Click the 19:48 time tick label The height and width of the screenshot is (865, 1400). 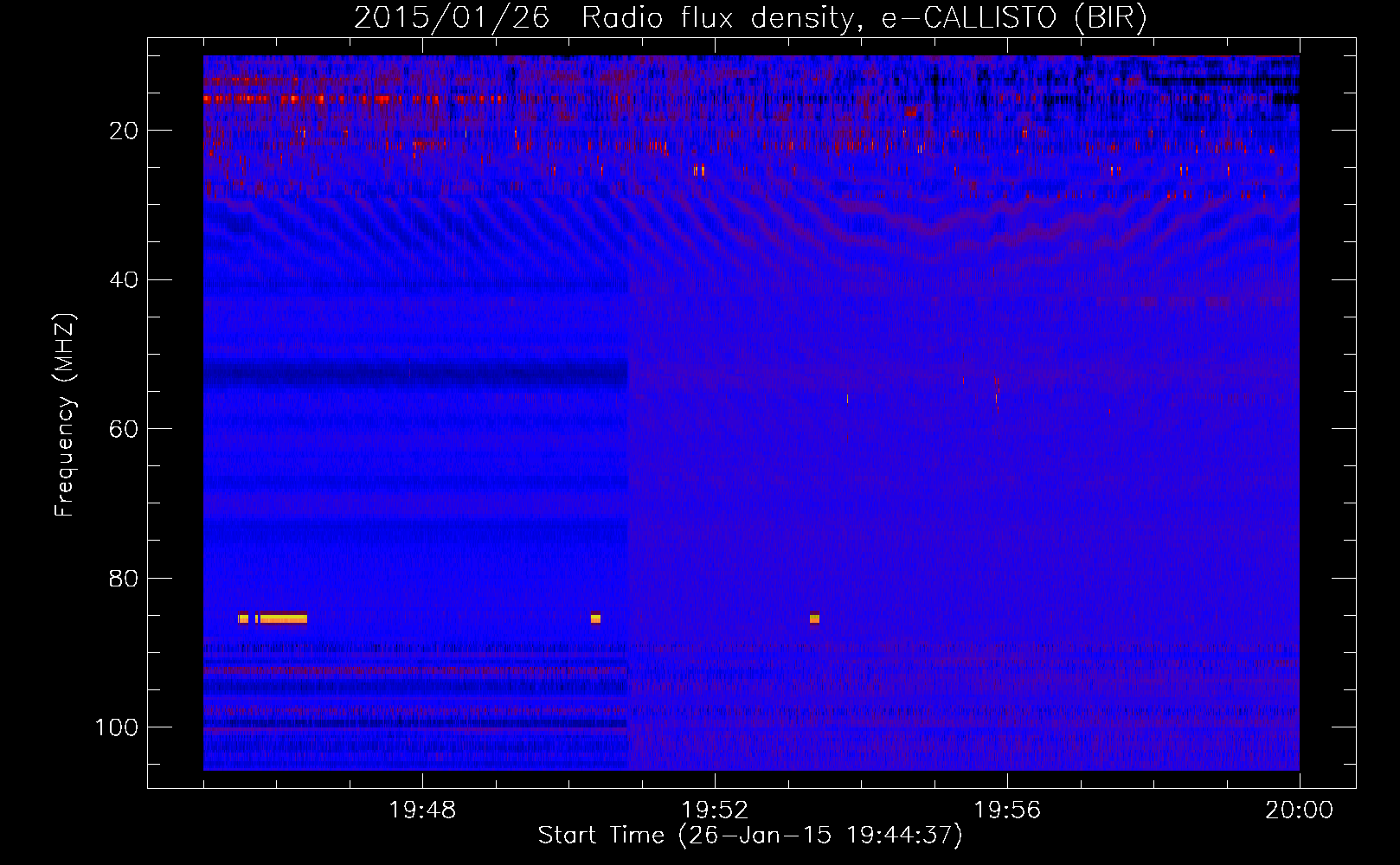422,811
